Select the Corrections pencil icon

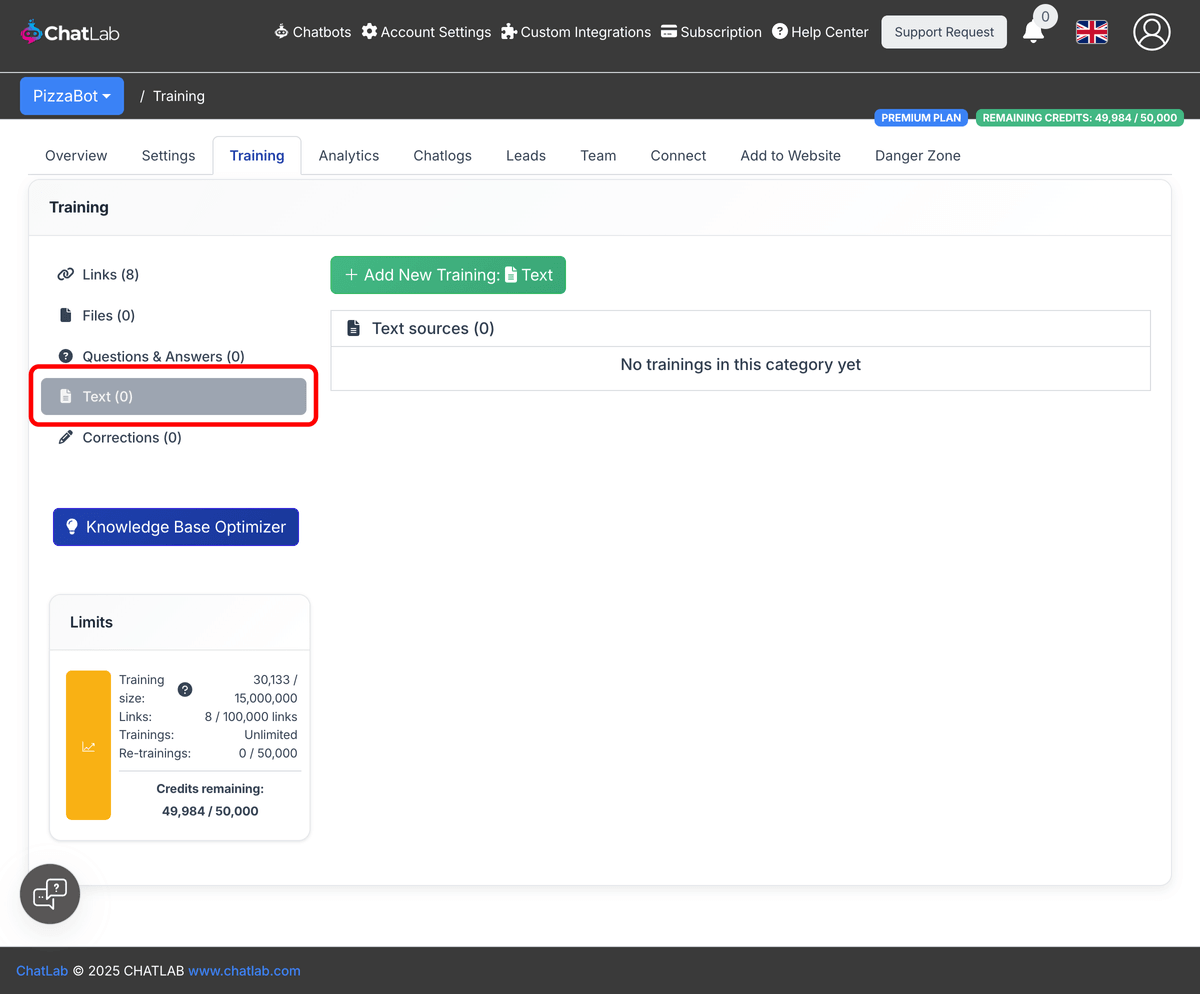[x=65, y=437]
